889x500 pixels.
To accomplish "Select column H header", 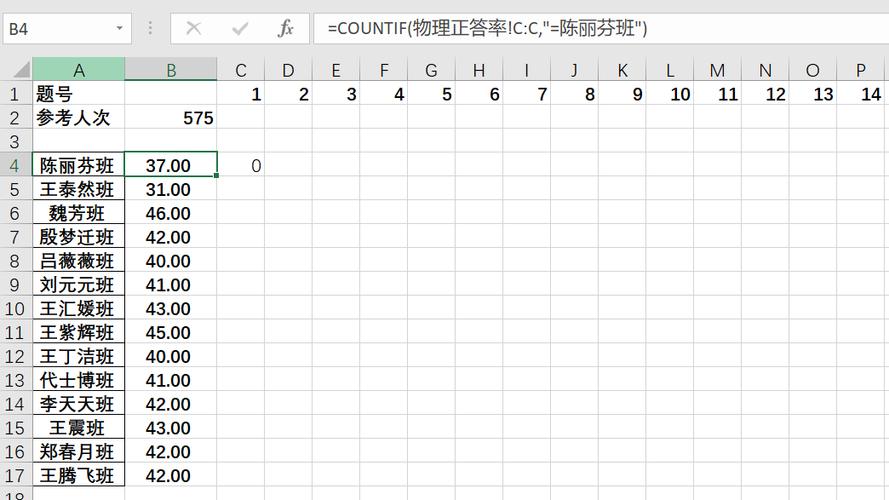I will [479, 70].
